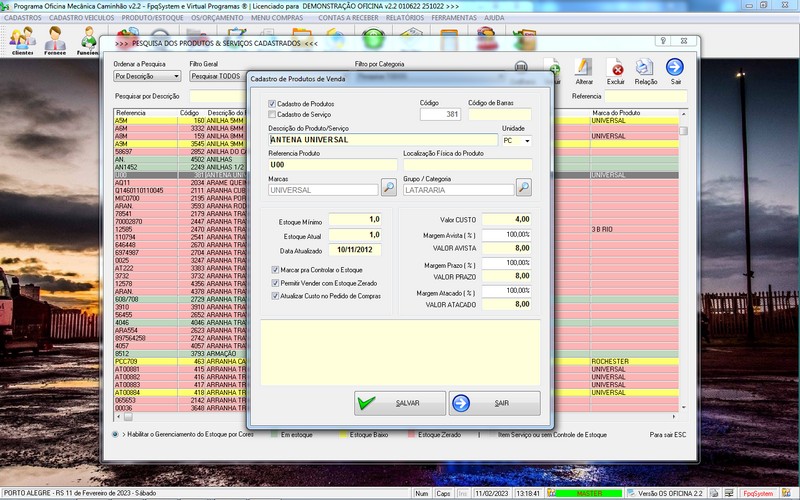Click the Código de Barras field

click(499, 114)
